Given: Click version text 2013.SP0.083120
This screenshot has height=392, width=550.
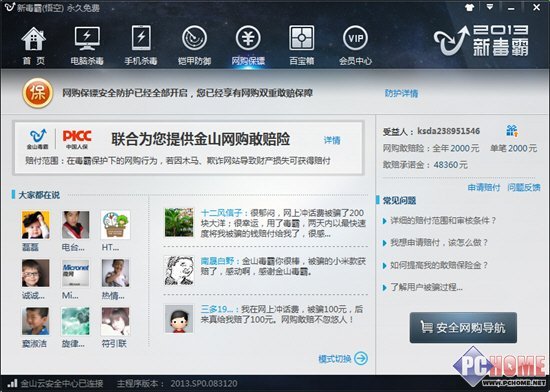Looking at the screenshot, I should [204, 383].
